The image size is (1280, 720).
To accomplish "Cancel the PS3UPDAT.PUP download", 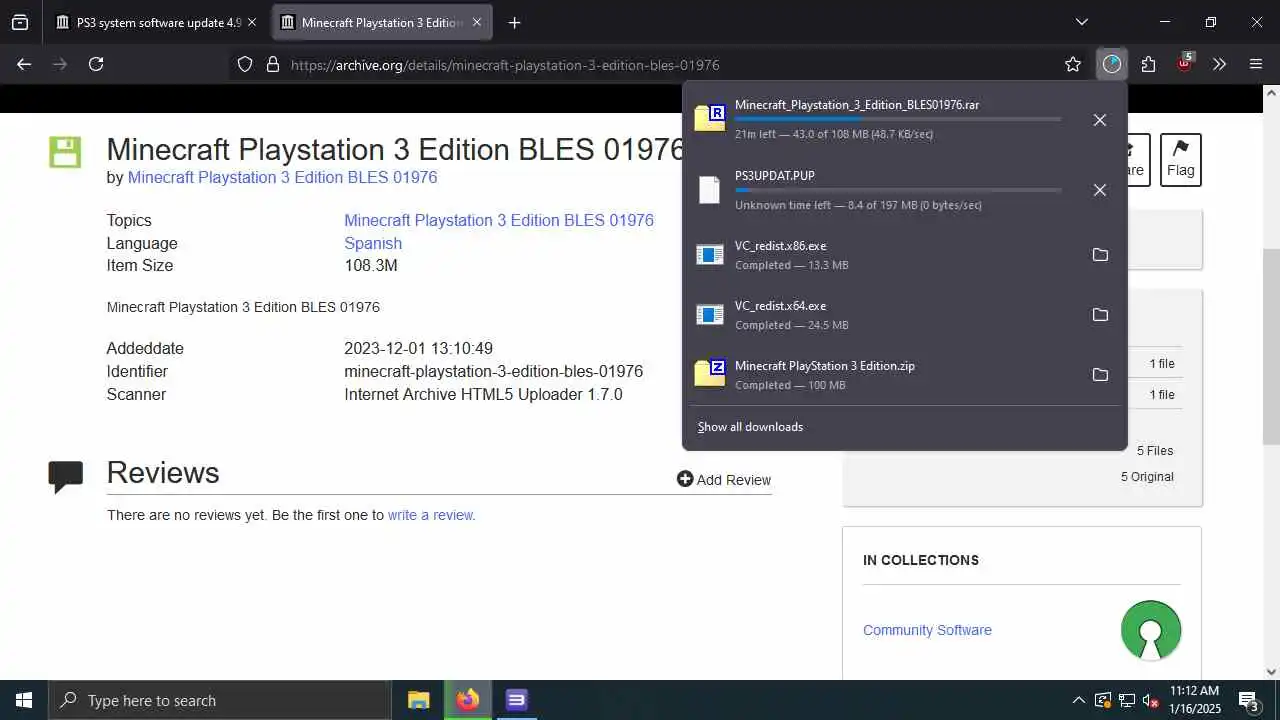I will point(1099,190).
